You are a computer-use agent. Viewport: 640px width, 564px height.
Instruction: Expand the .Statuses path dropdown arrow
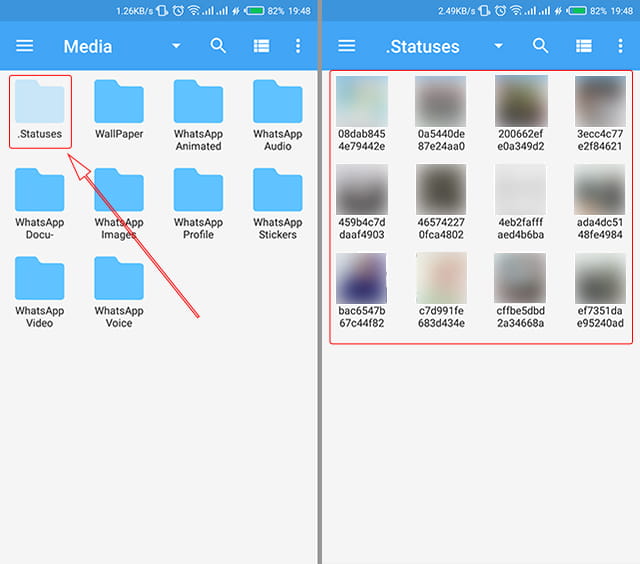[498, 46]
